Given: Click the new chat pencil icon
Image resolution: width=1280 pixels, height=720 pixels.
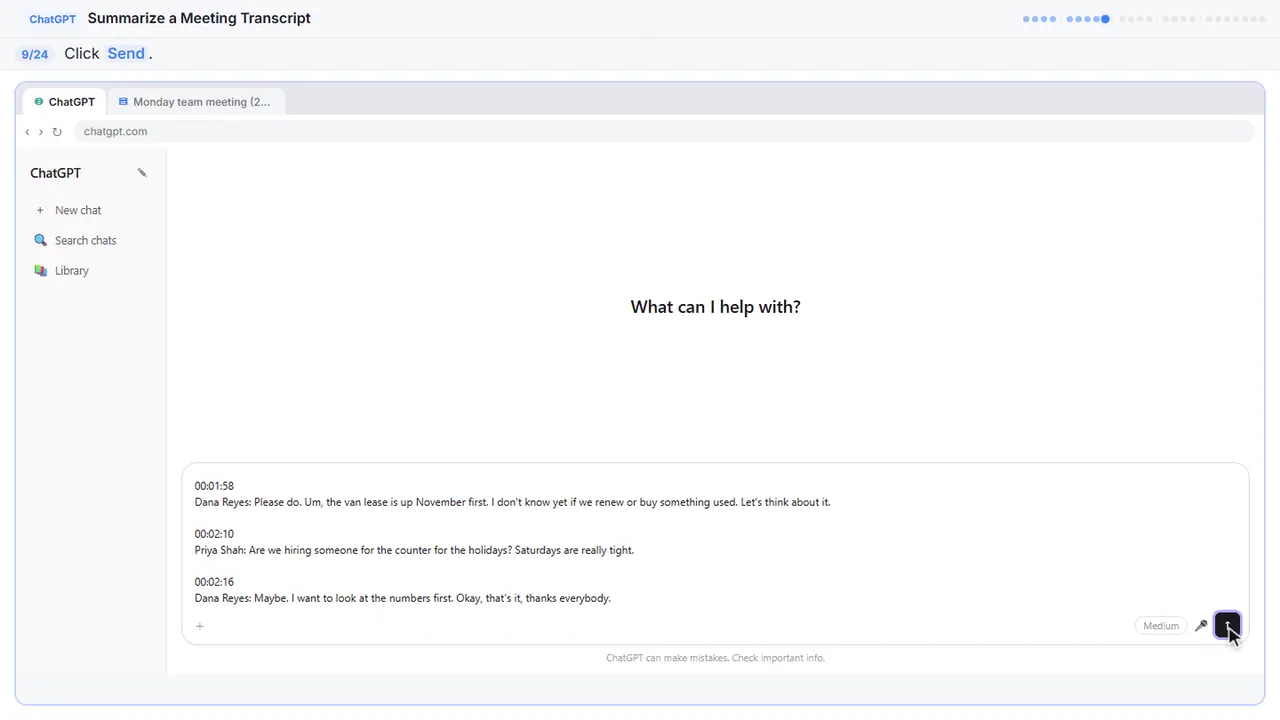Looking at the screenshot, I should pos(142,173).
